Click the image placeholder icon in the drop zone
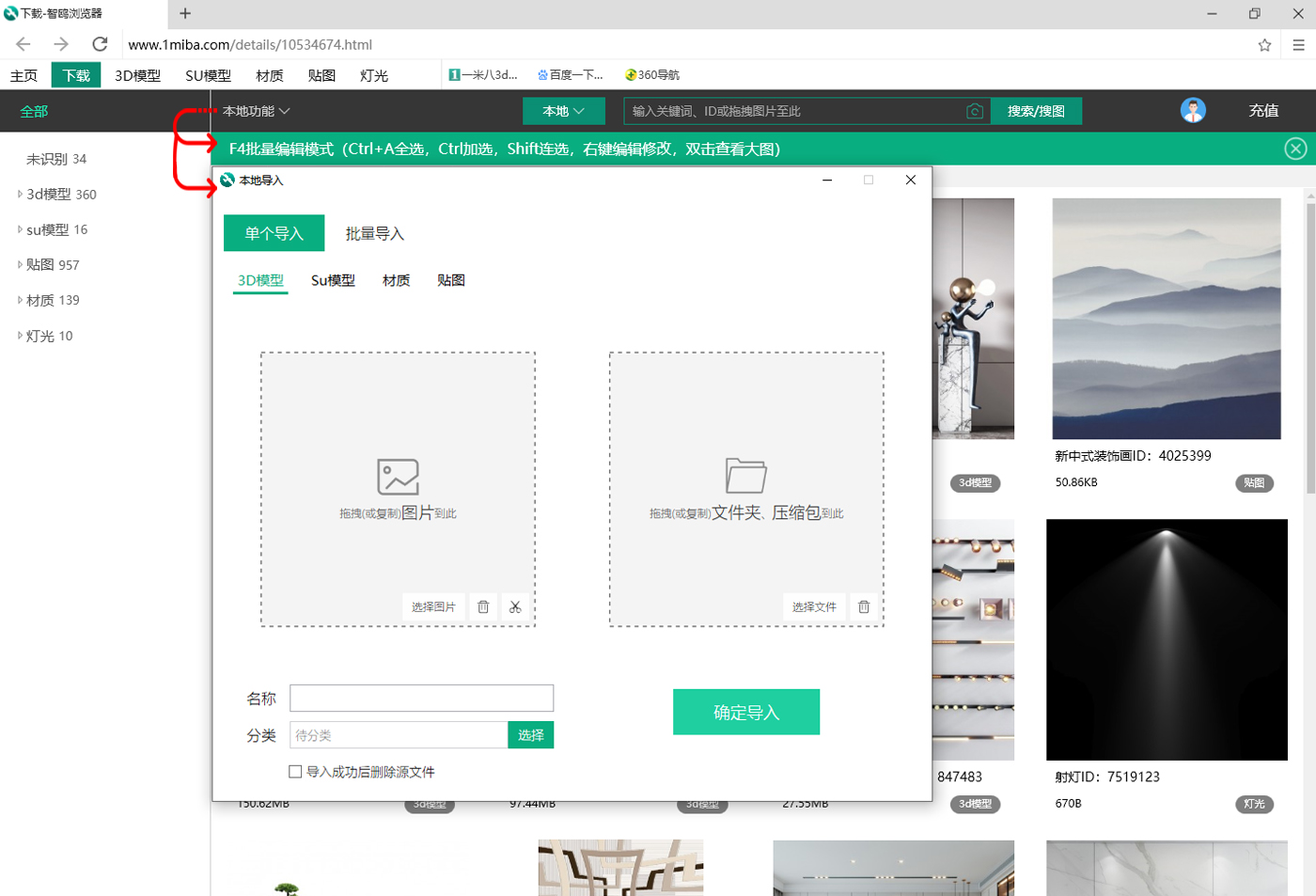The height and width of the screenshot is (896, 1316). [x=398, y=475]
